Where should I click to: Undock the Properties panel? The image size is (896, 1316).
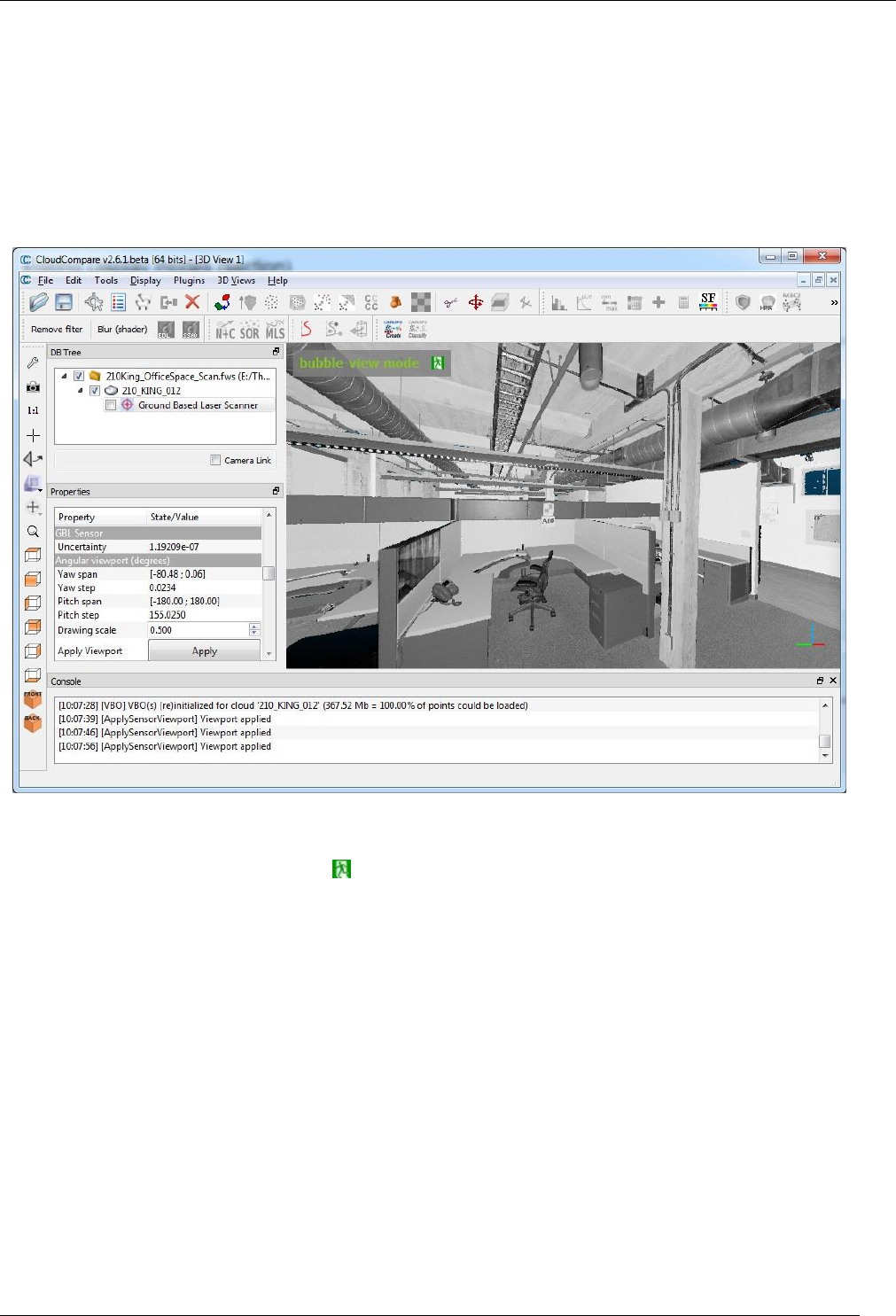click(276, 491)
